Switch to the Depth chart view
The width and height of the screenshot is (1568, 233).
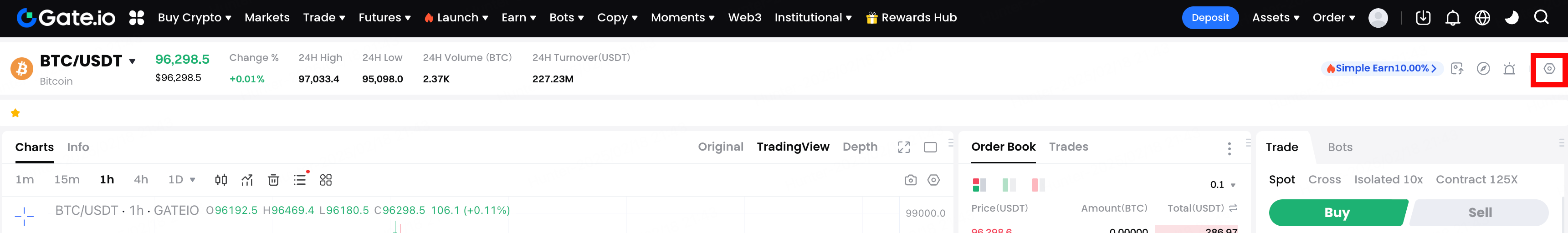click(x=860, y=147)
